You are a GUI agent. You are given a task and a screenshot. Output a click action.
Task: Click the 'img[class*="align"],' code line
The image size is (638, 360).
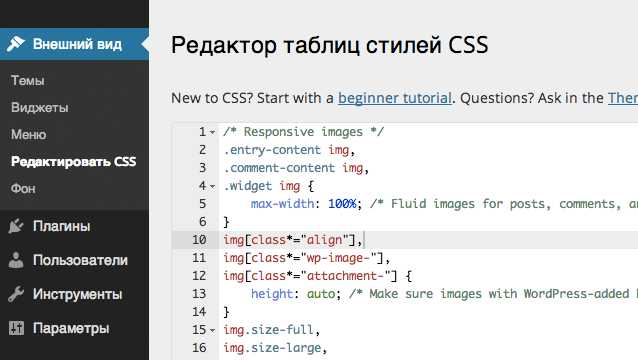[x=293, y=240]
